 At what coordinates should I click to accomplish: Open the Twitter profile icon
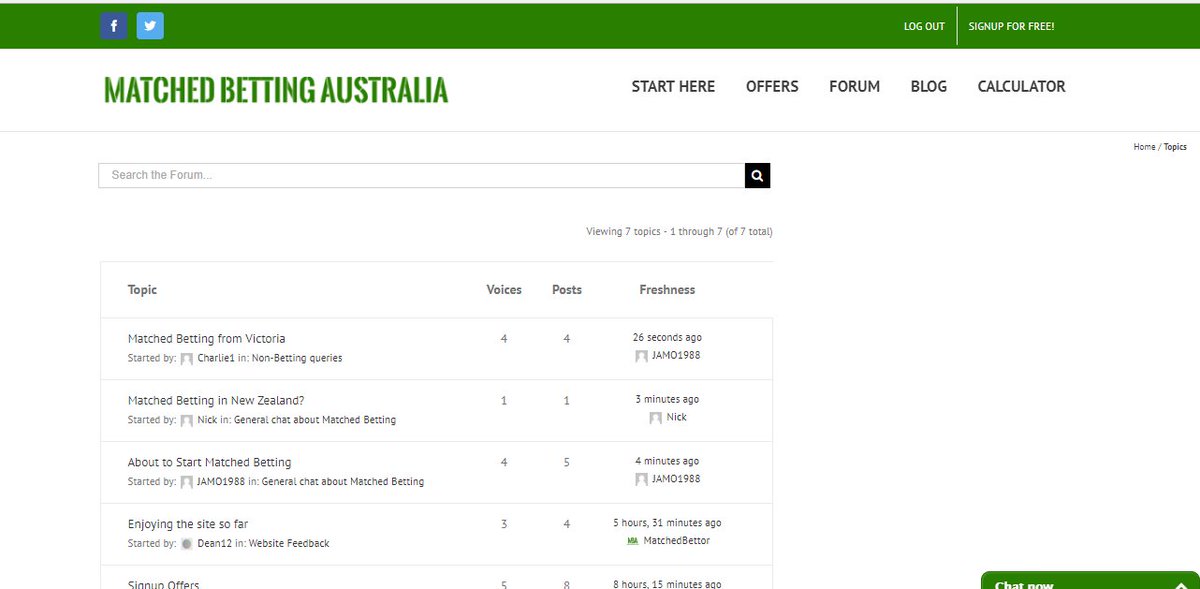[x=150, y=26]
